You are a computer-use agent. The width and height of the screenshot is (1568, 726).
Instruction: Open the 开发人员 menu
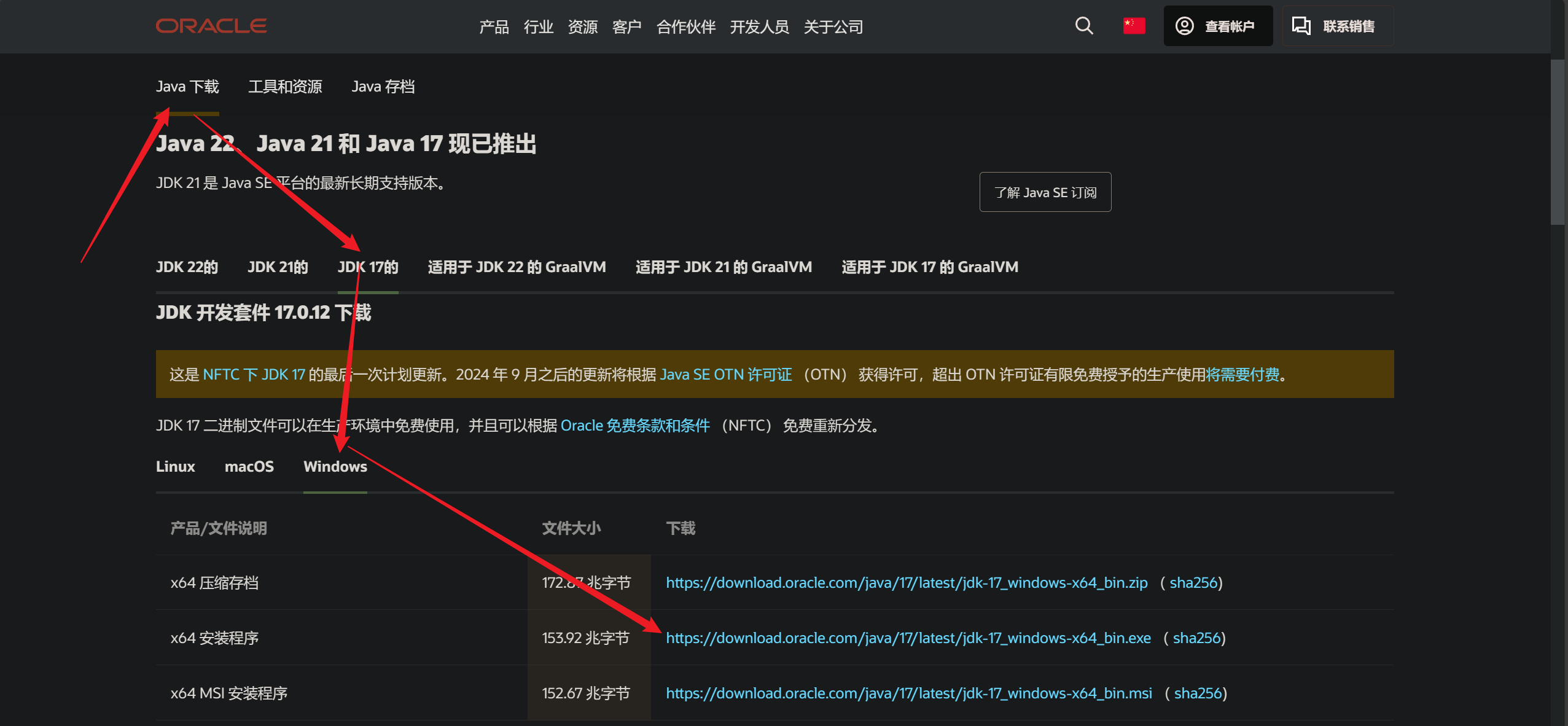(x=760, y=26)
